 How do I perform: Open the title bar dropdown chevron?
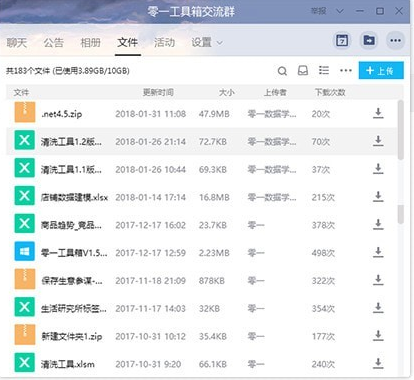(x=340, y=11)
